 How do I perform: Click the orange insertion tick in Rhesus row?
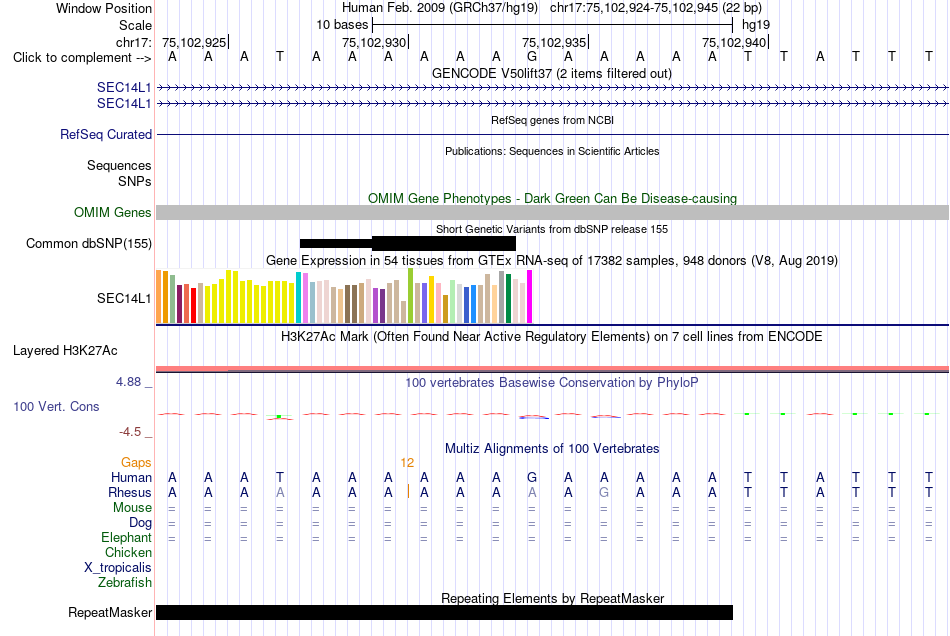[x=408, y=491]
